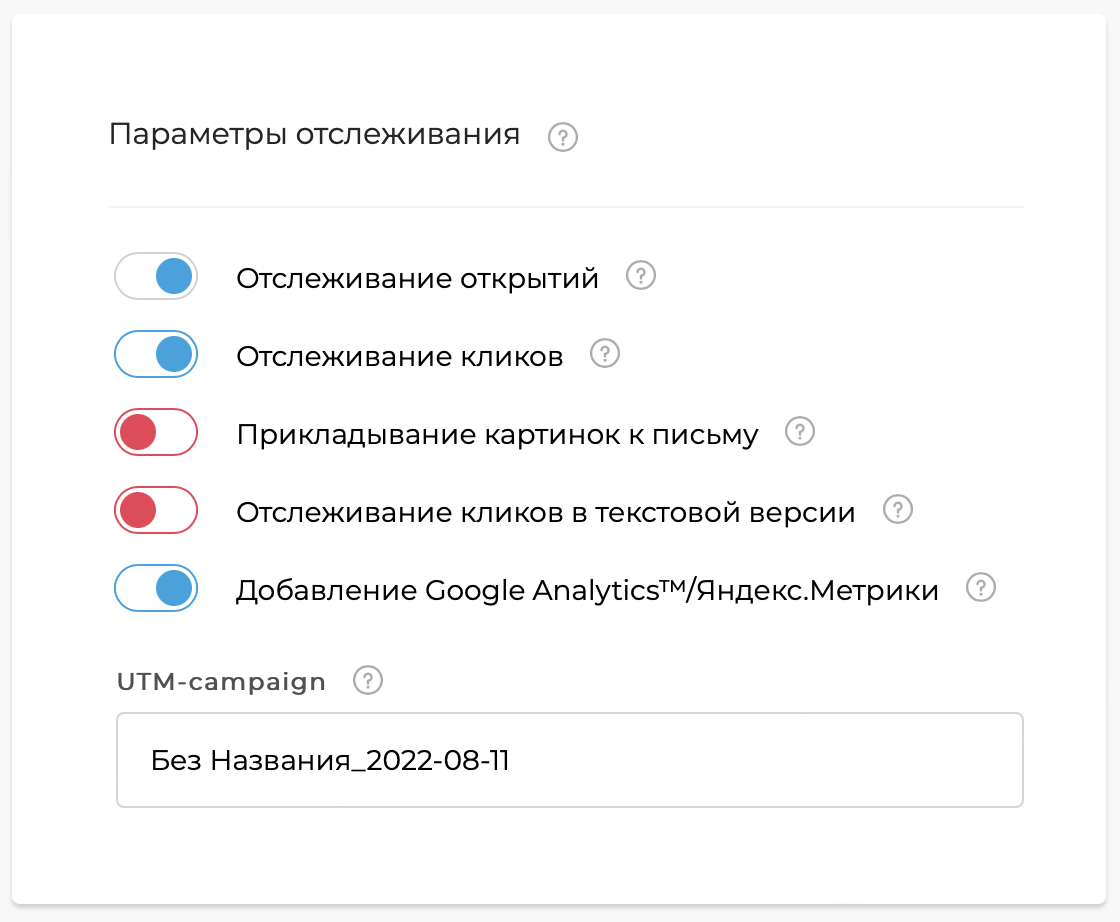
Task: Open help tooltip for "Параметры отслеживания" heading
Action: [x=562, y=137]
